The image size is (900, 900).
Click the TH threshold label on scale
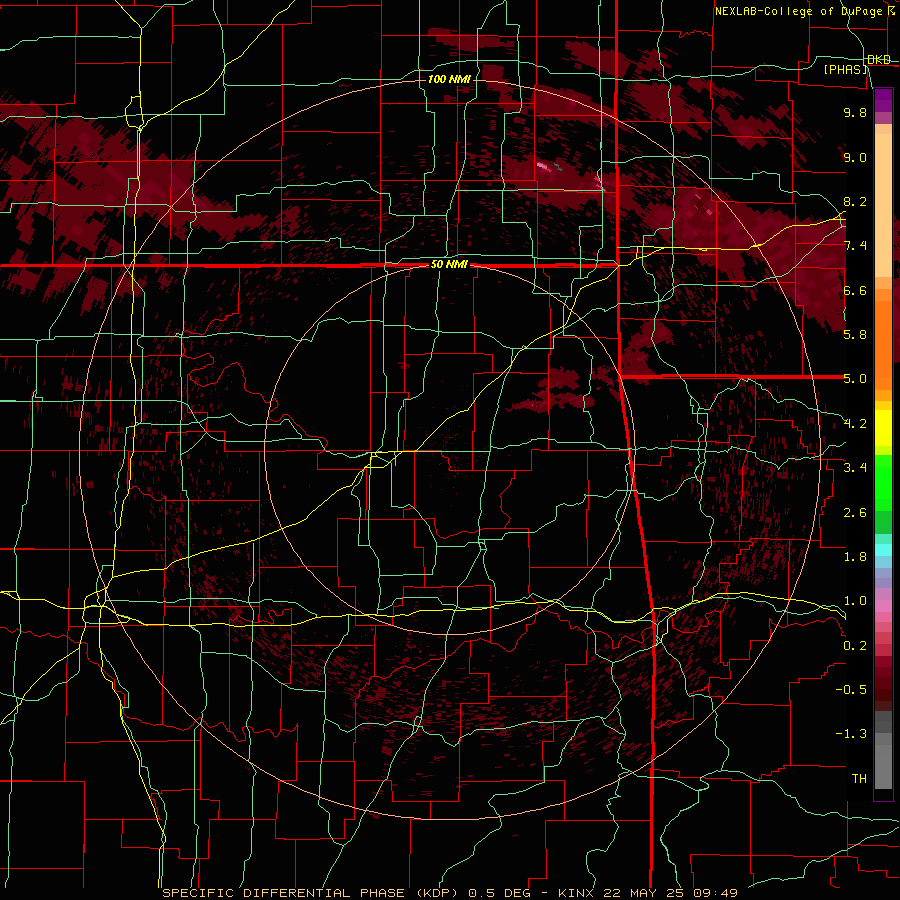(x=859, y=778)
